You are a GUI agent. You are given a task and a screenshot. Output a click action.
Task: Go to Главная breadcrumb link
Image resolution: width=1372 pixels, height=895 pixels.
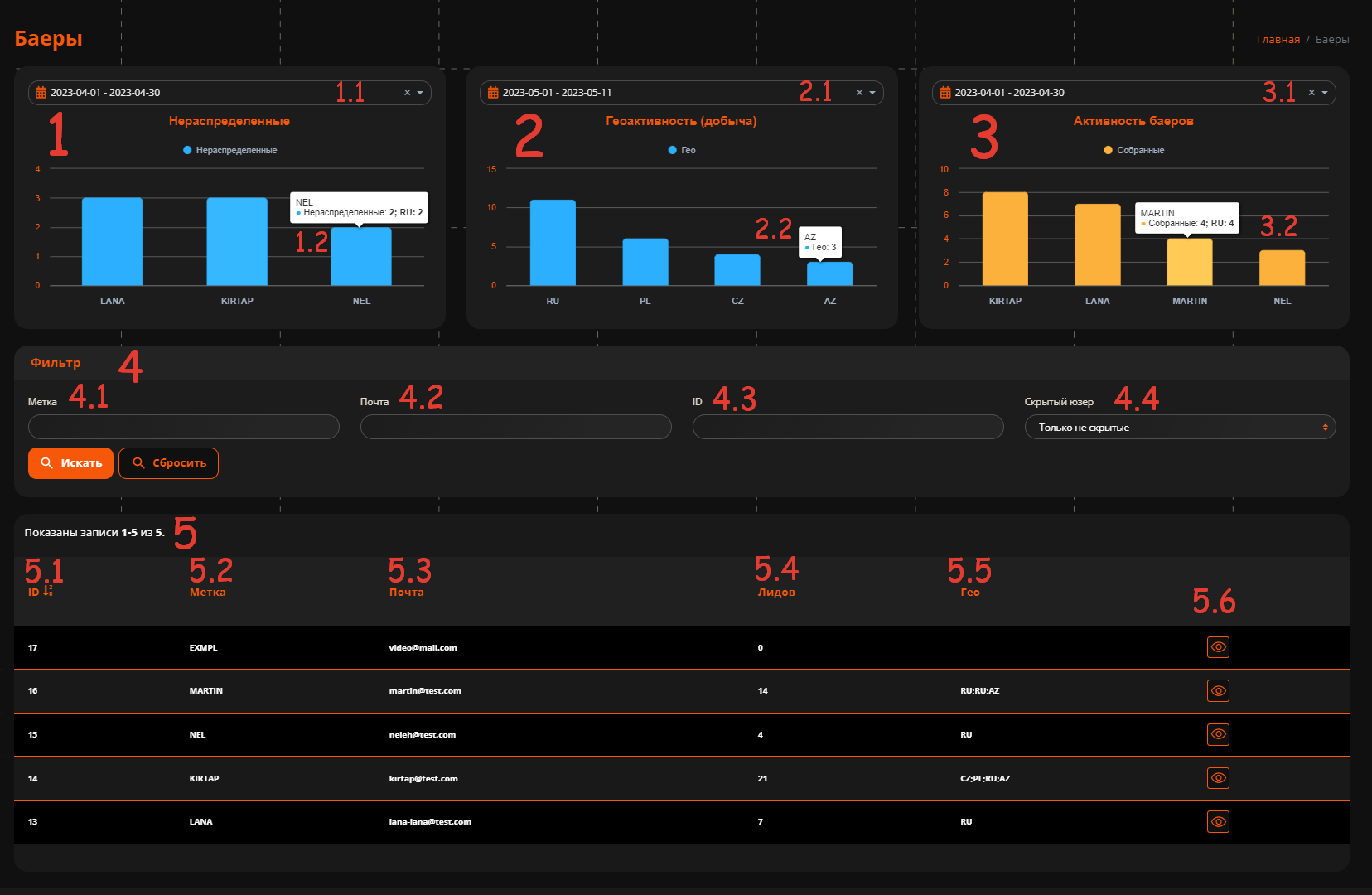coord(1278,40)
